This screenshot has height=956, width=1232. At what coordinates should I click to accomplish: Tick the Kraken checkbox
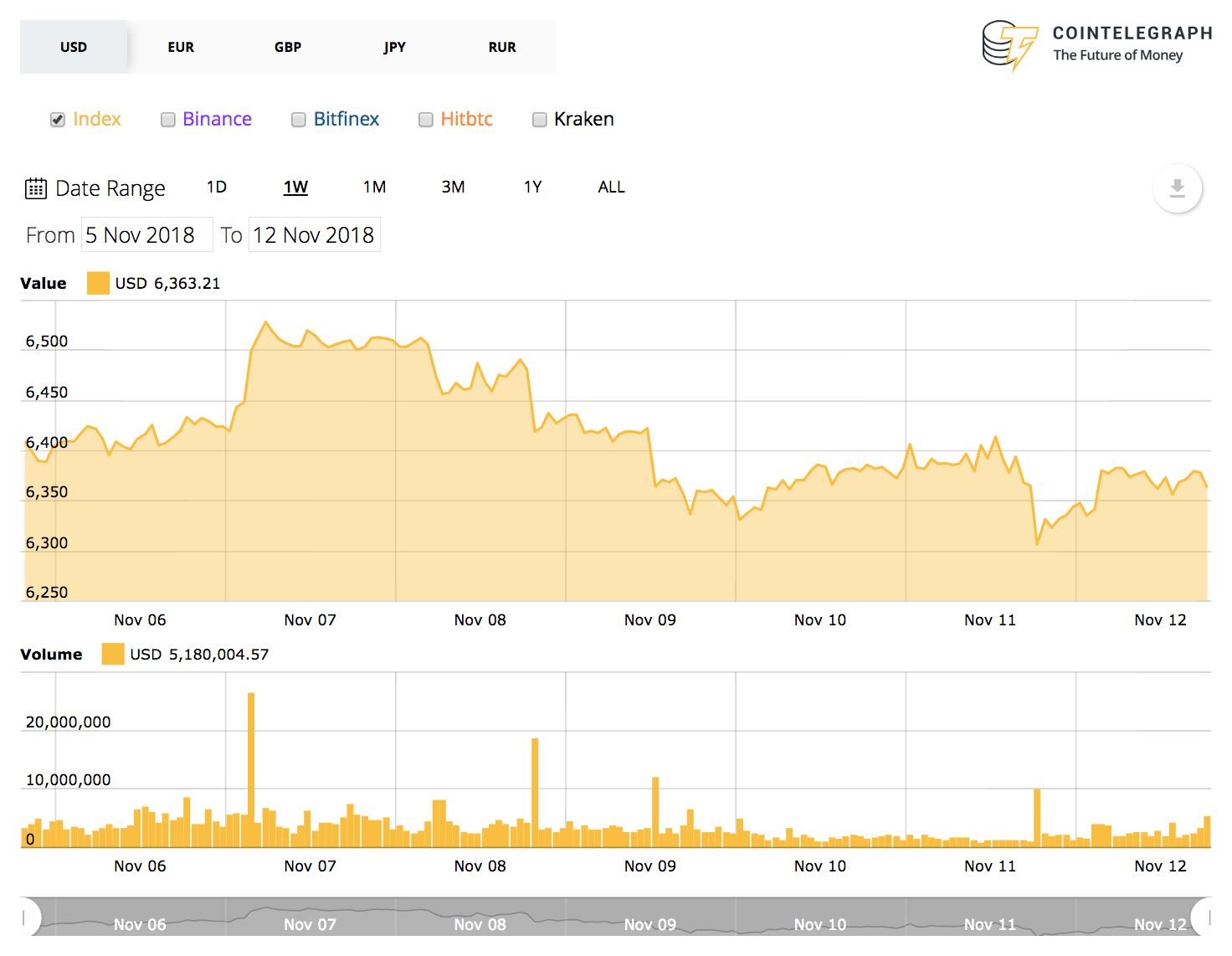(540, 120)
